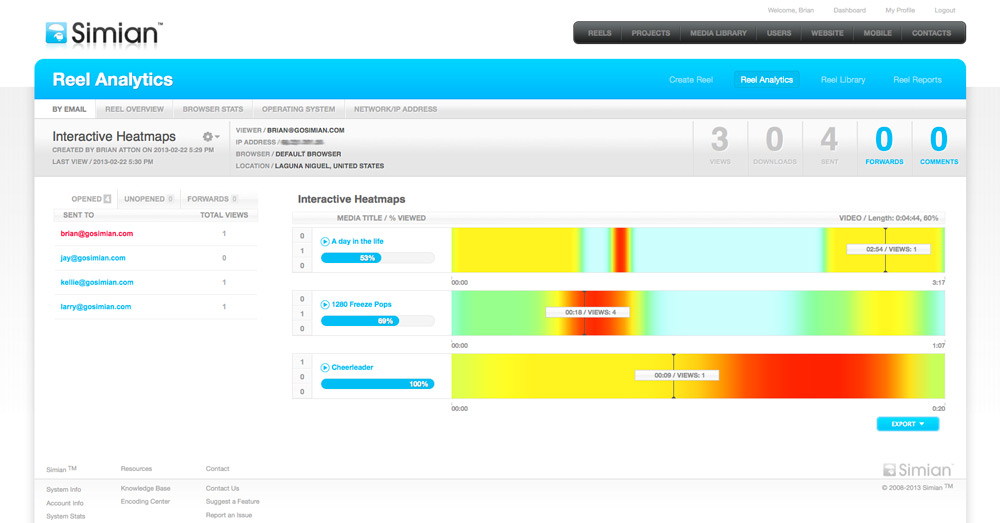Screen dimensions: 1000x523
Task: Click the 100% viewed progress bar
Action: [378, 384]
